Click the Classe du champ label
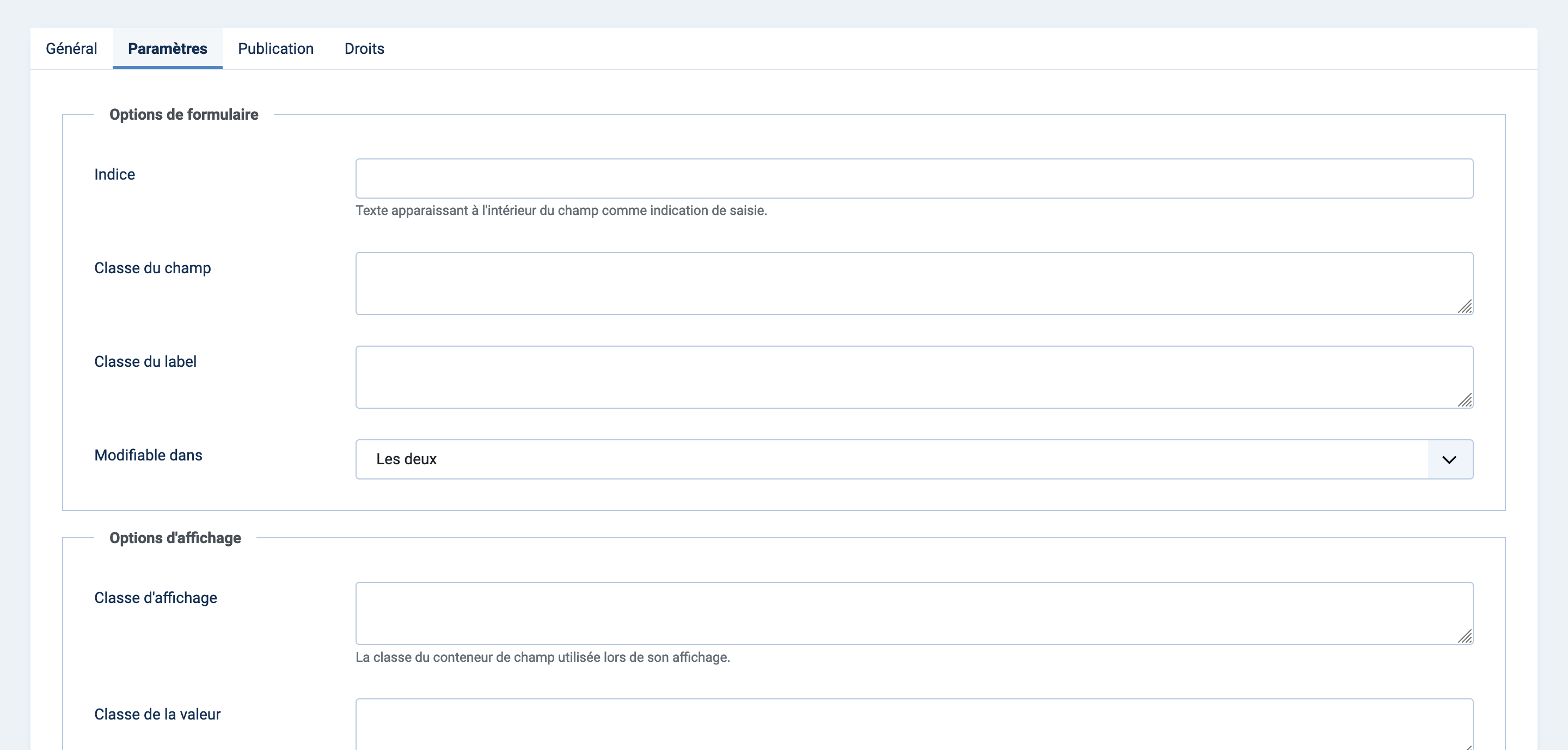This screenshot has height=750, width=1568. tap(152, 268)
